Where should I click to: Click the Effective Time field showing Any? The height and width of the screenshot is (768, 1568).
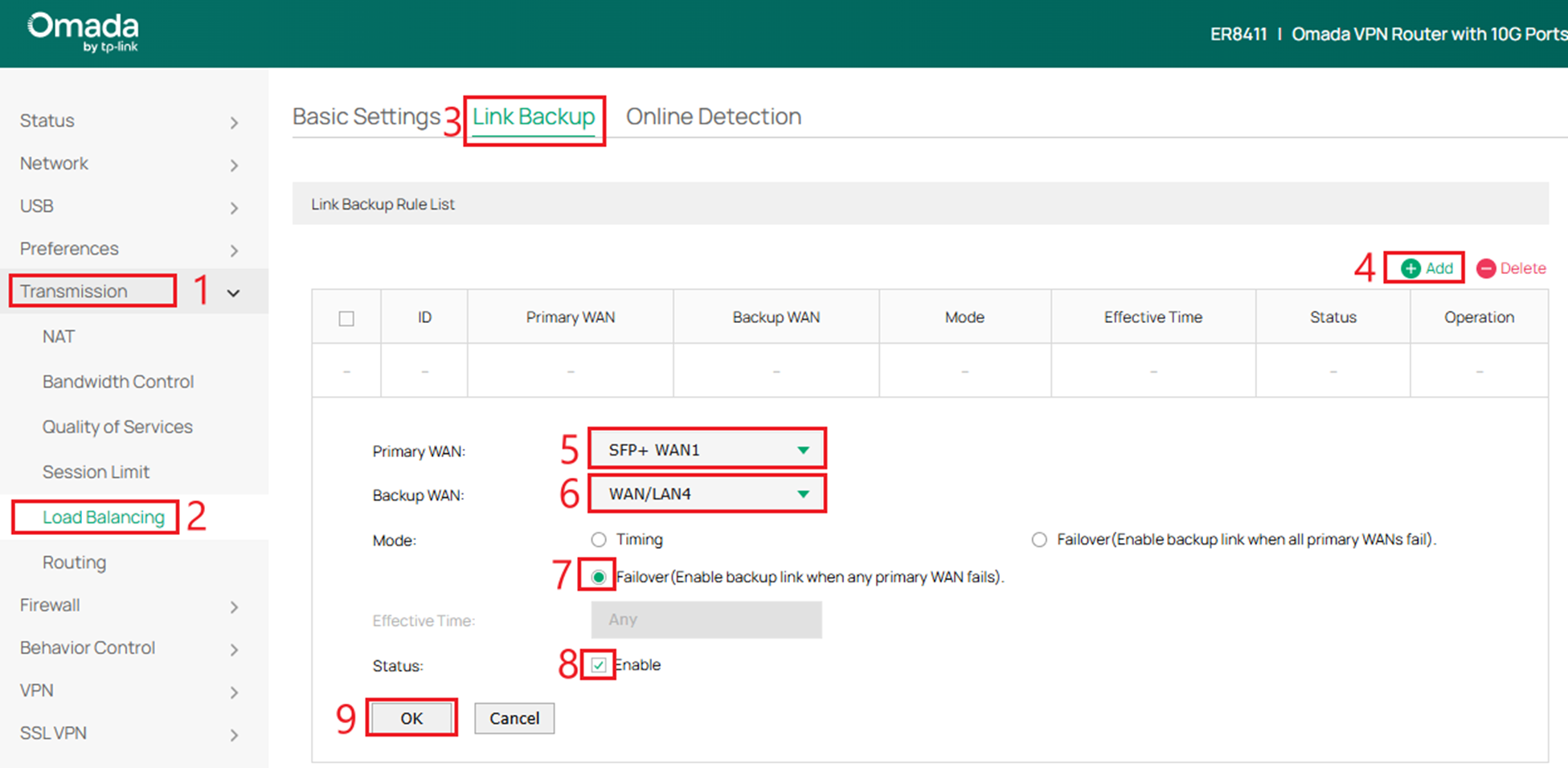(x=706, y=619)
